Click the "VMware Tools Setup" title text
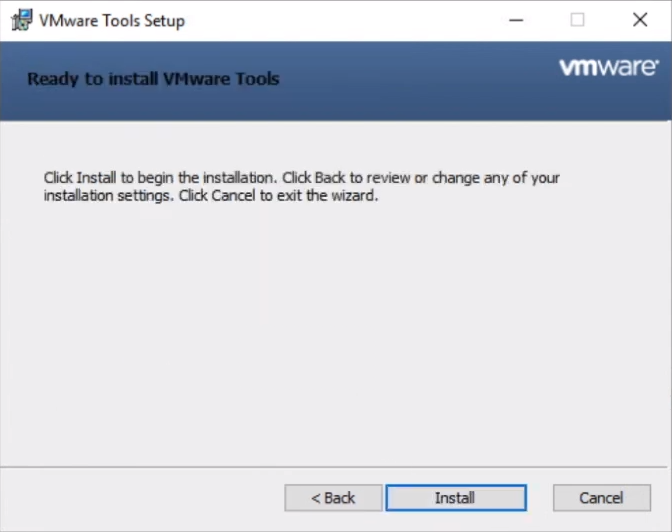672x532 pixels. (112, 20)
